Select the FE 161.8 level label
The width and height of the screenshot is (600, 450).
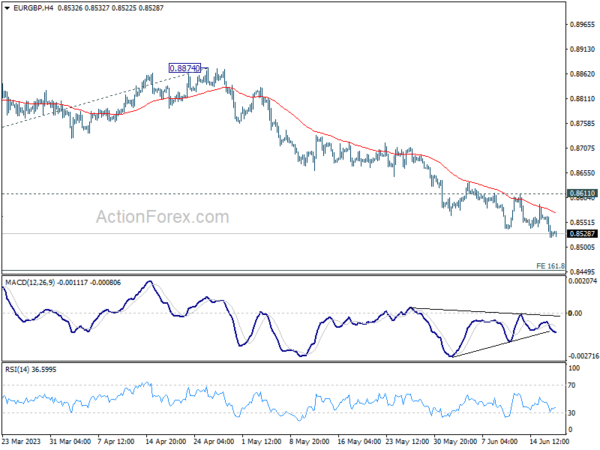550,266
